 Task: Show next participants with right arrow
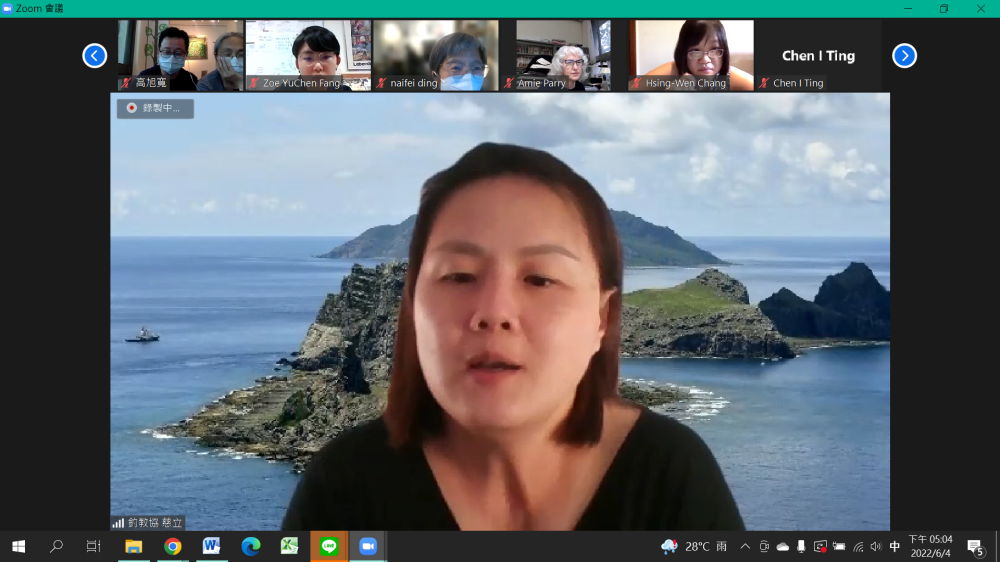coord(904,56)
